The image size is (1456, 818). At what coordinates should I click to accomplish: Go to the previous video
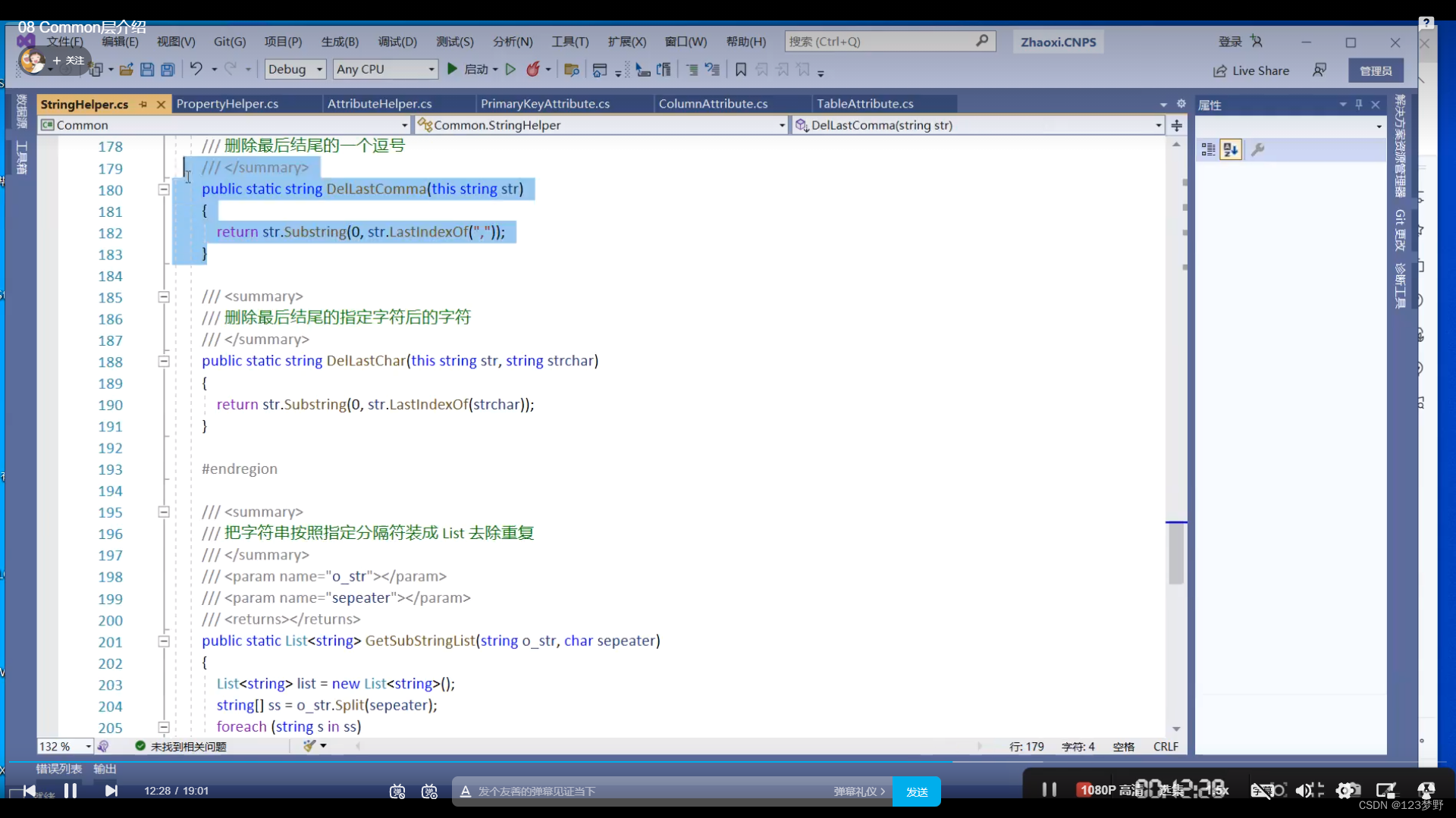(29, 791)
